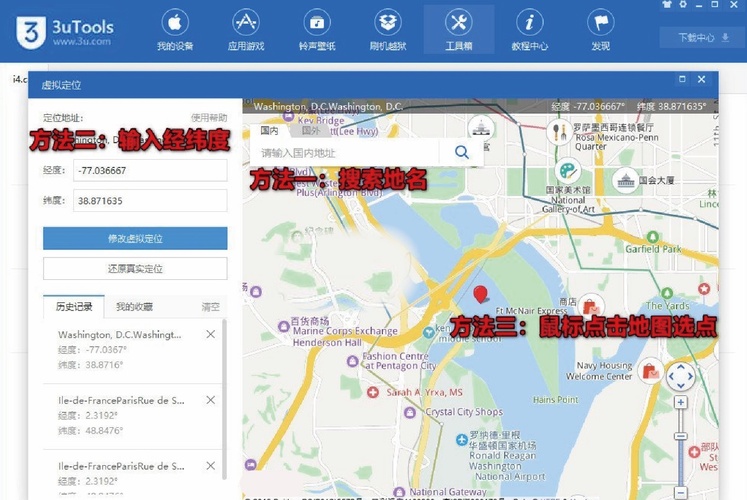The width and height of the screenshot is (747, 500).
Task: Click the shirt skin icon in title bar
Action: (x=667, y=4)
